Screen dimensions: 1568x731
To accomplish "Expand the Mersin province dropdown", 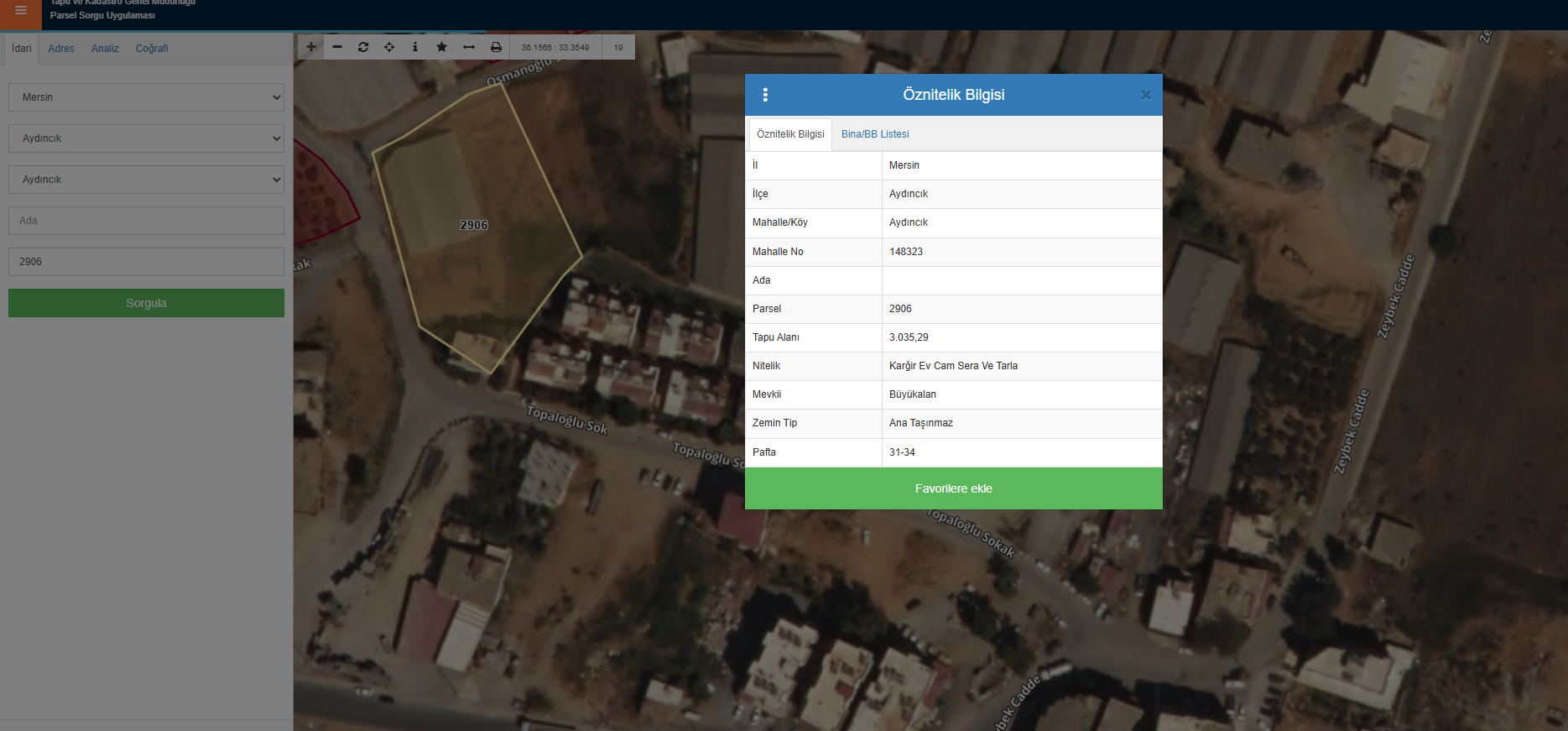I will [146, 97].
